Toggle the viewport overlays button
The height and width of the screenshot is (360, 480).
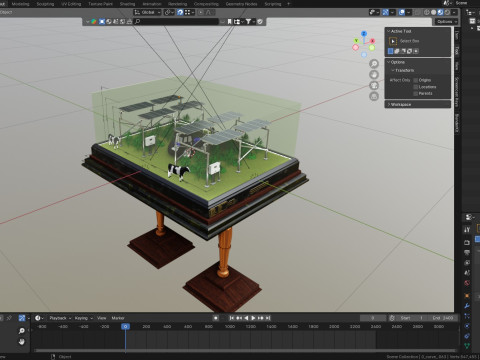[402, 12]
